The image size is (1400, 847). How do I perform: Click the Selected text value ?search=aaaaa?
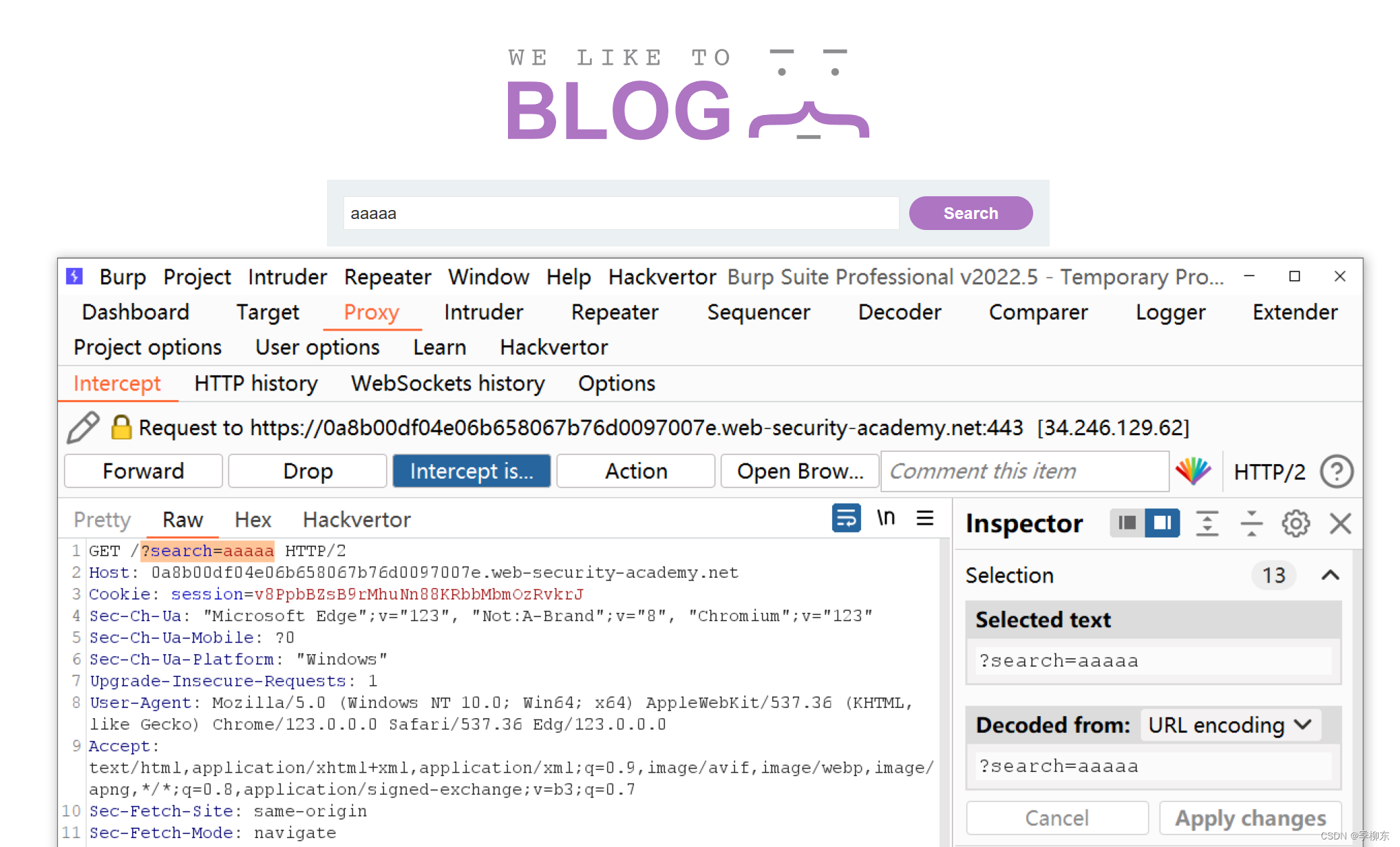pos(1153,661)
